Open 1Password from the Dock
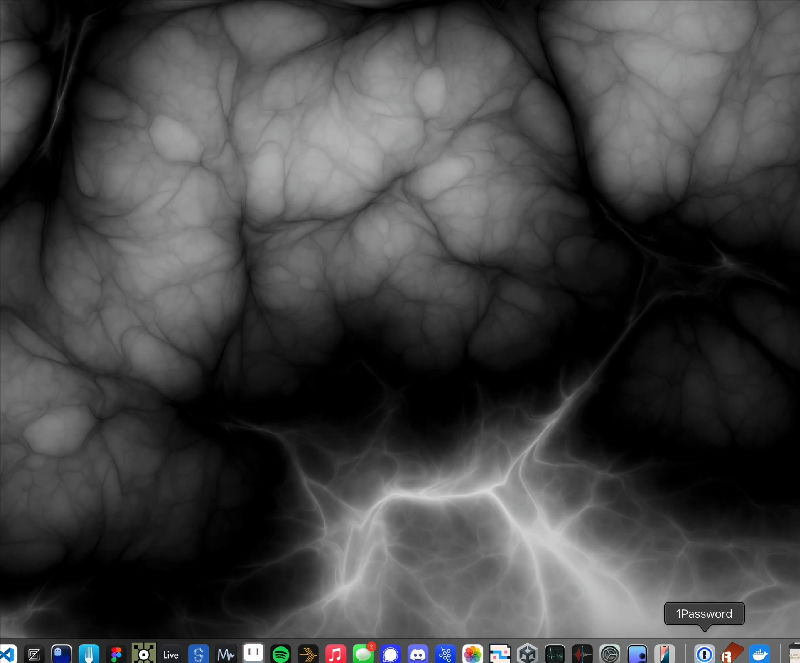 [x=704, y=653]
